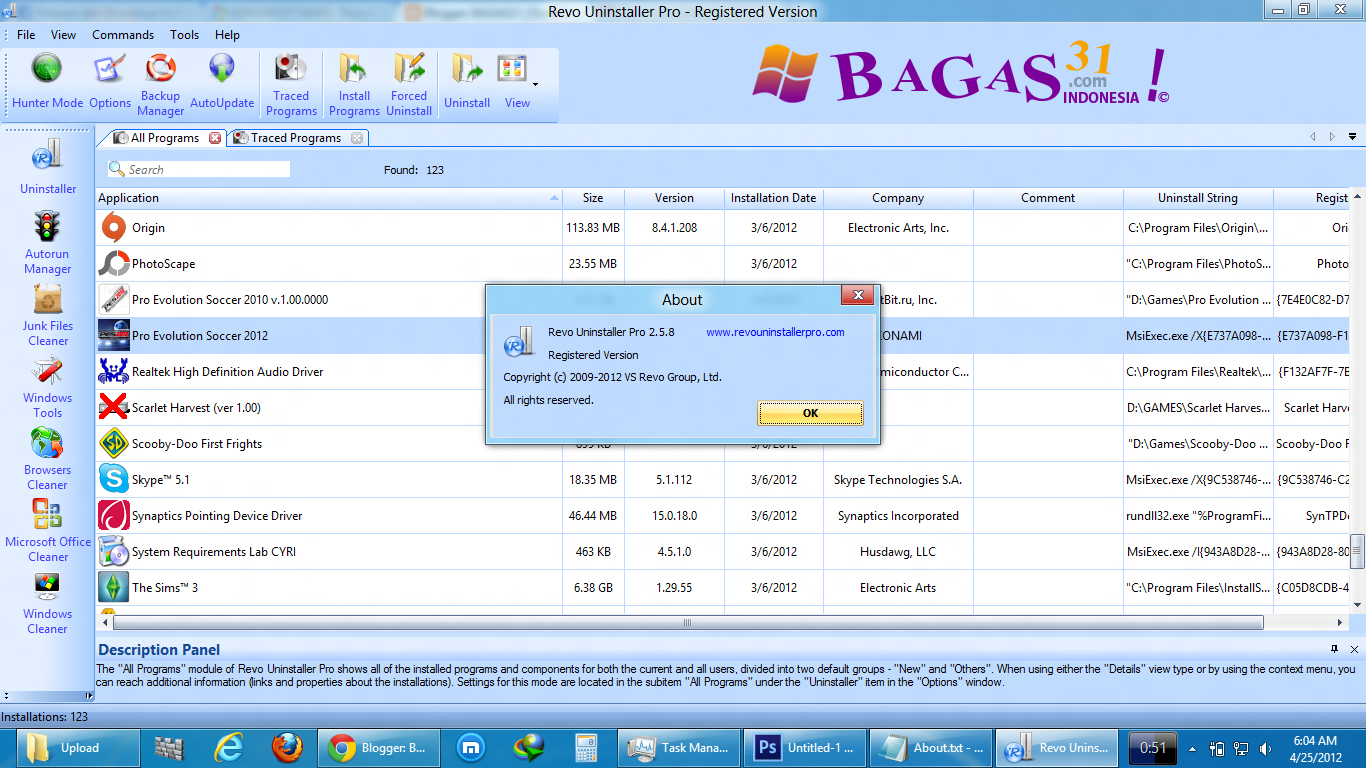Image resolution: width=1366 pixels, height=768 pixels.
Task: Click the clock in the taskbar
Action: click(x=1317, y=748)
